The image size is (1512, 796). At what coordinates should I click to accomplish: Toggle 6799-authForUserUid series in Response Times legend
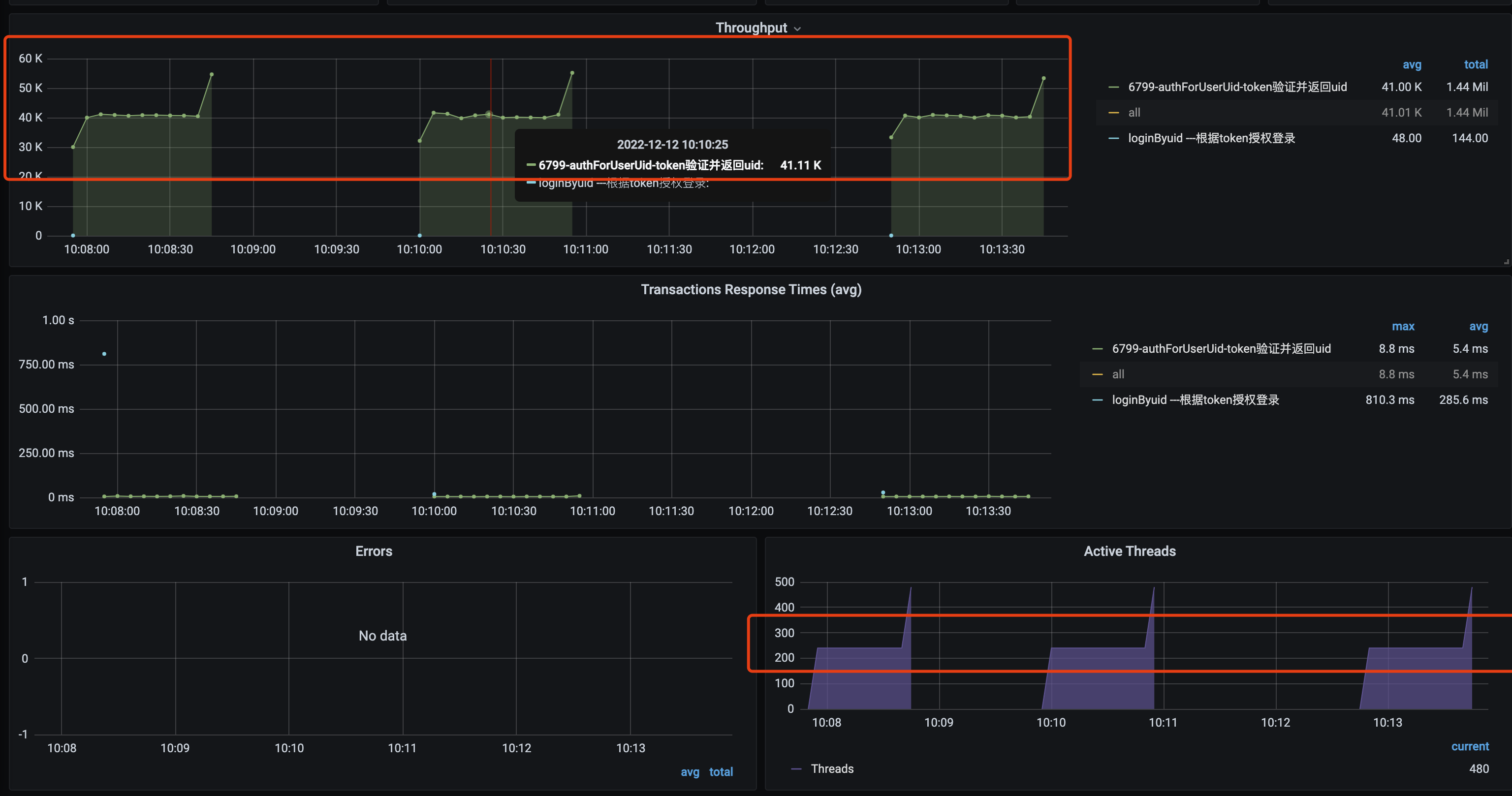[1221, 349]
